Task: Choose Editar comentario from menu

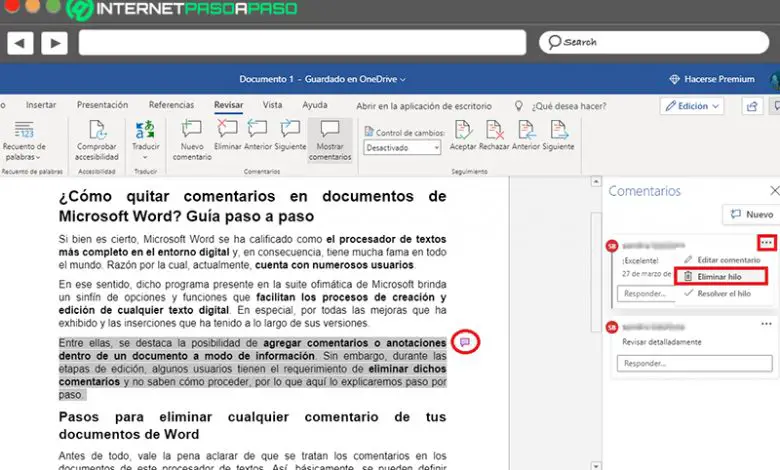Action: coord(722,260)
